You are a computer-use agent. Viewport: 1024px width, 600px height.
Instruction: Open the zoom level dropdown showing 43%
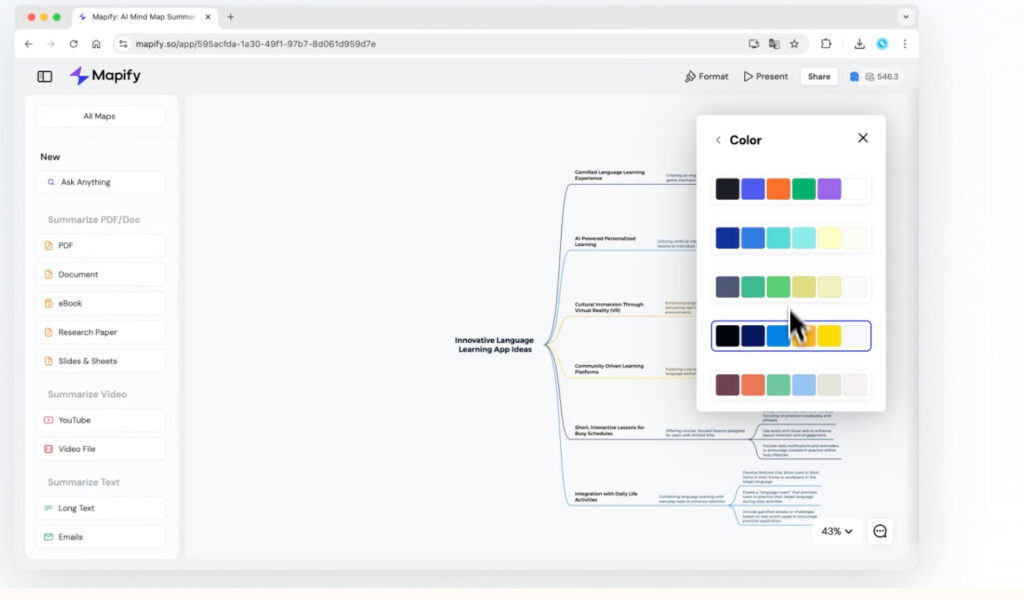tap(836, 531)
